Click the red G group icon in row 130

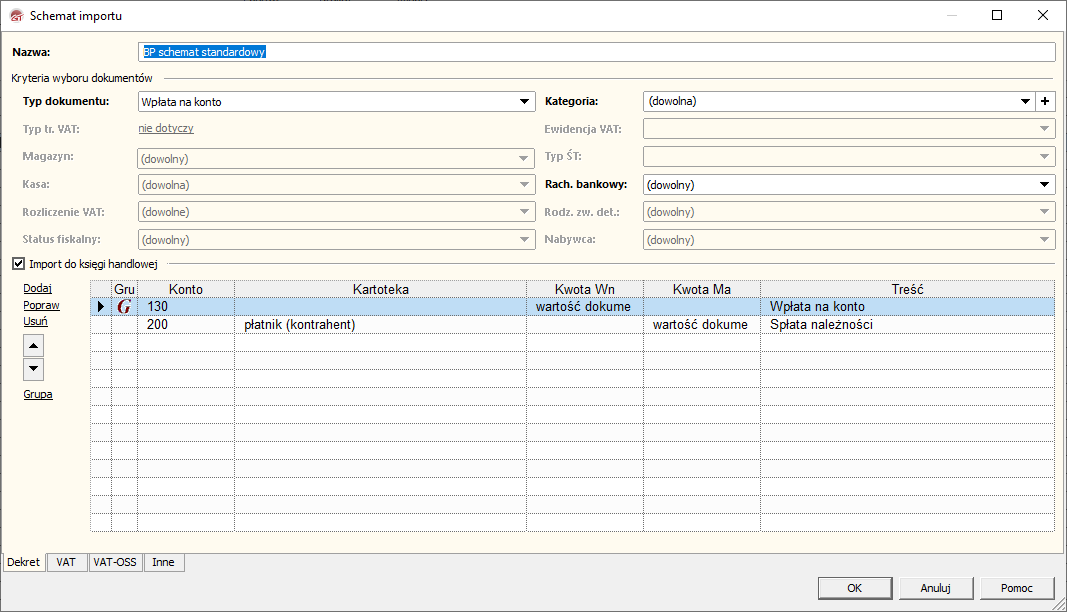coord(124,307)
